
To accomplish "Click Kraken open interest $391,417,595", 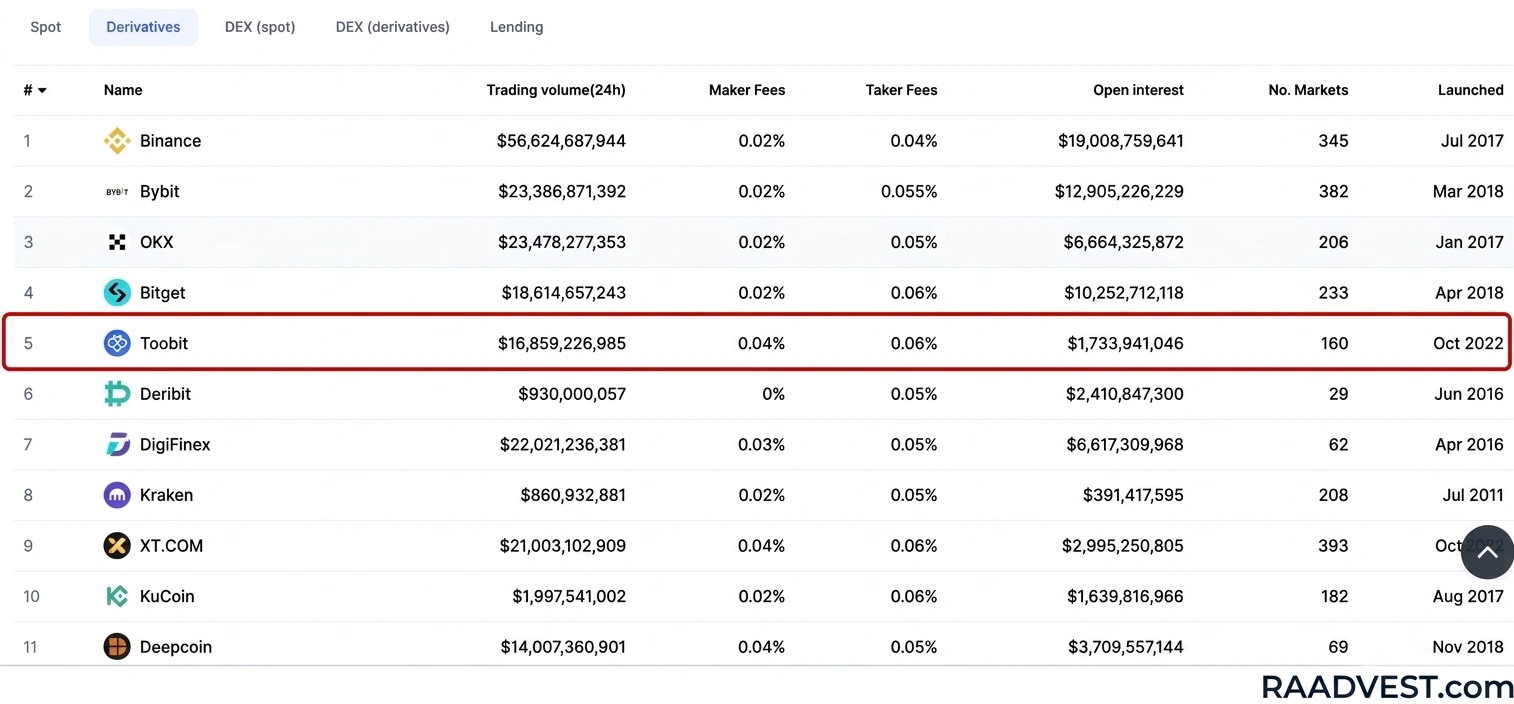I will point(1133,495).
